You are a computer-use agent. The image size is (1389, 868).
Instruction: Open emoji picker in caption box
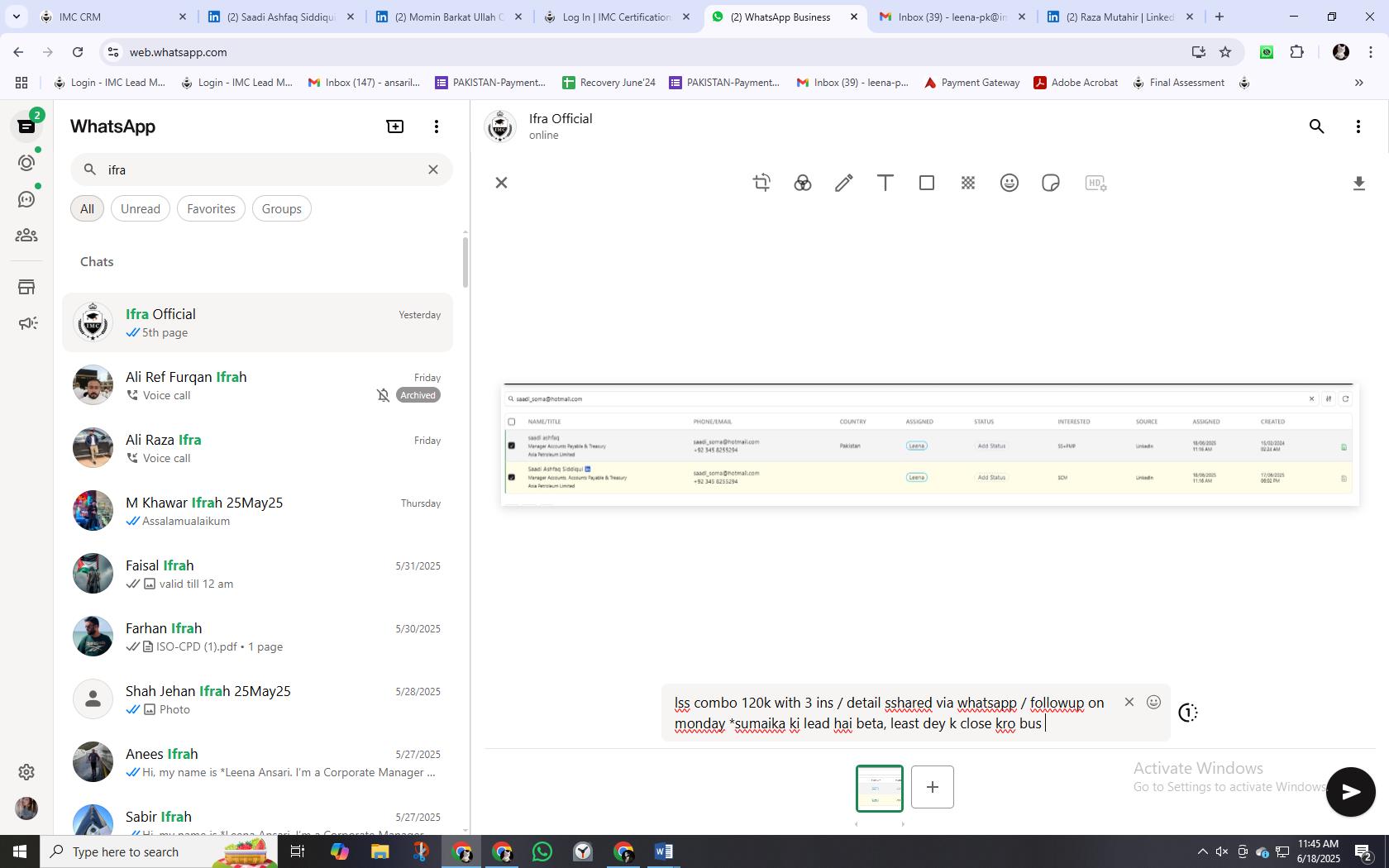click(x=1153, y=702)
